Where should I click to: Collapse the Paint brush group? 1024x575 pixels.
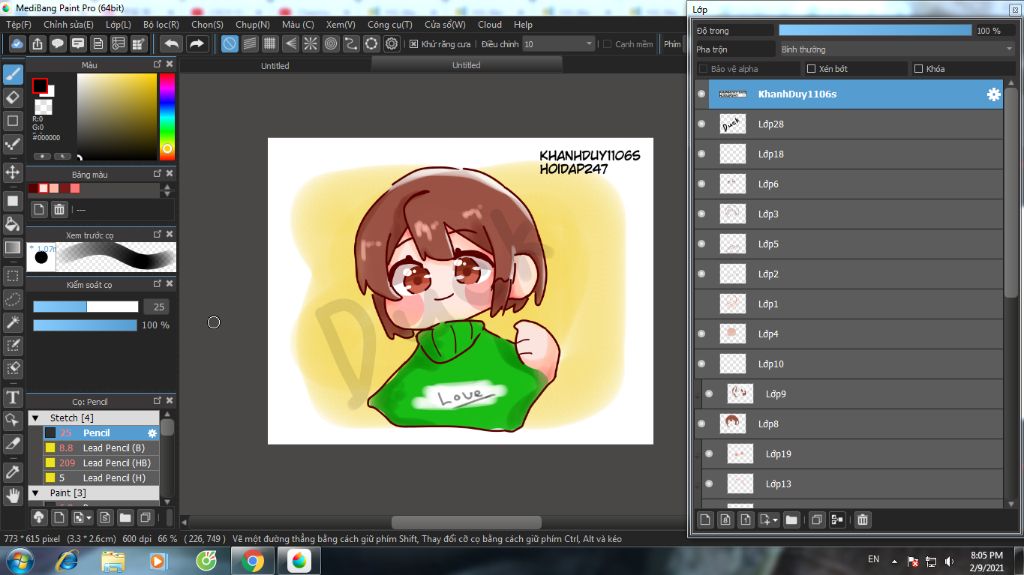point(36,493)
